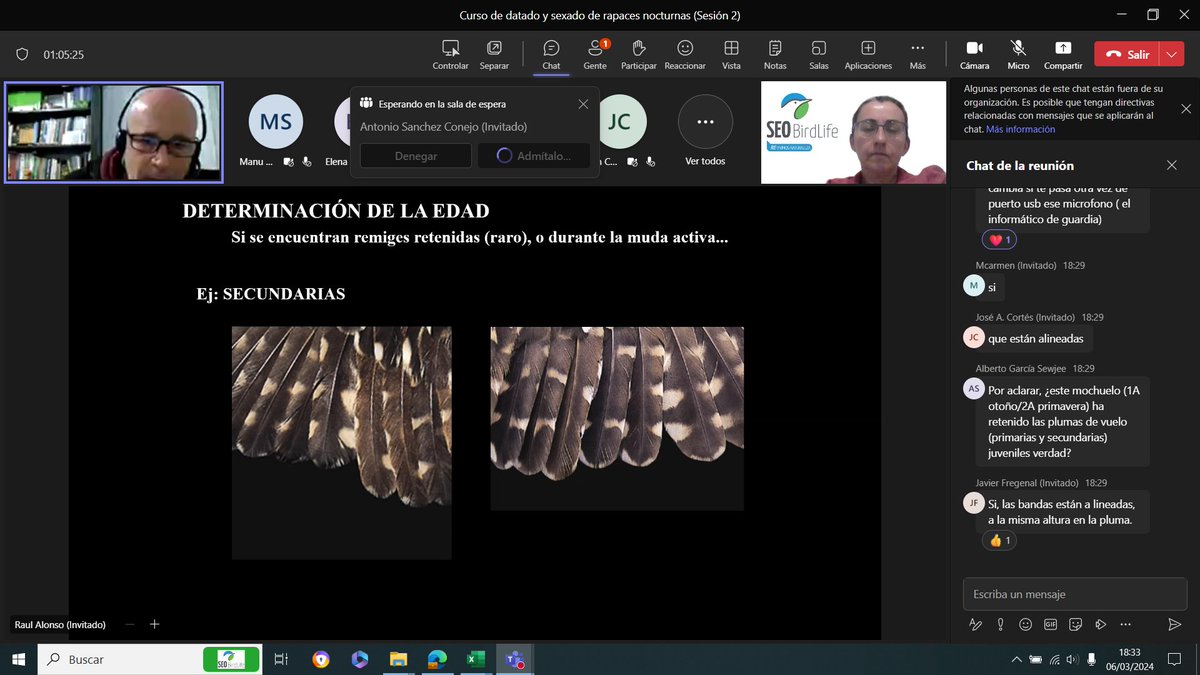Click the thumbs-up reaction on Javier's message

tap(1000, 541)
